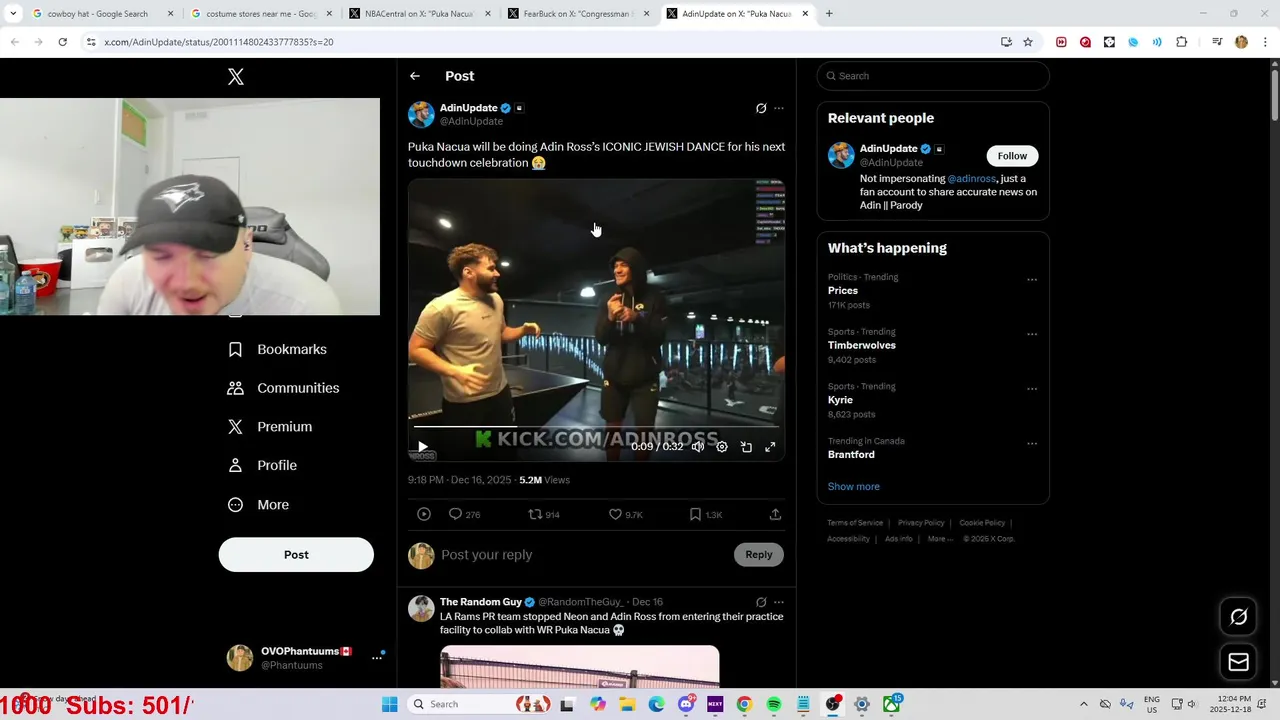Click Show more under What's happening
This screenshot has width=1280, height=720.
click(853, 487)
